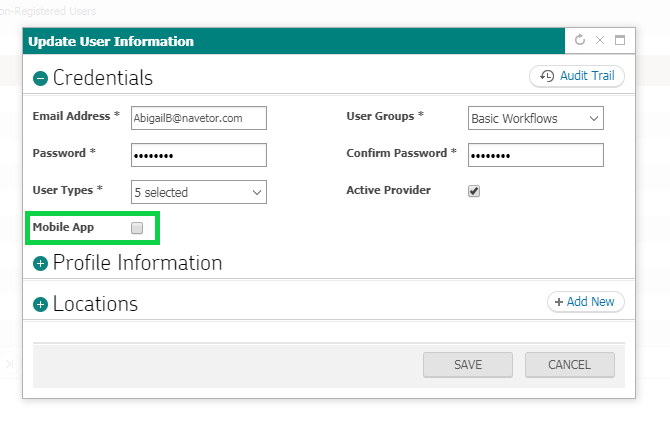Click the Audit Trail history clock icon
Image resolution: width=670 pixels, height=426 pixels.
pyautogui.click(x=547, y=76)
